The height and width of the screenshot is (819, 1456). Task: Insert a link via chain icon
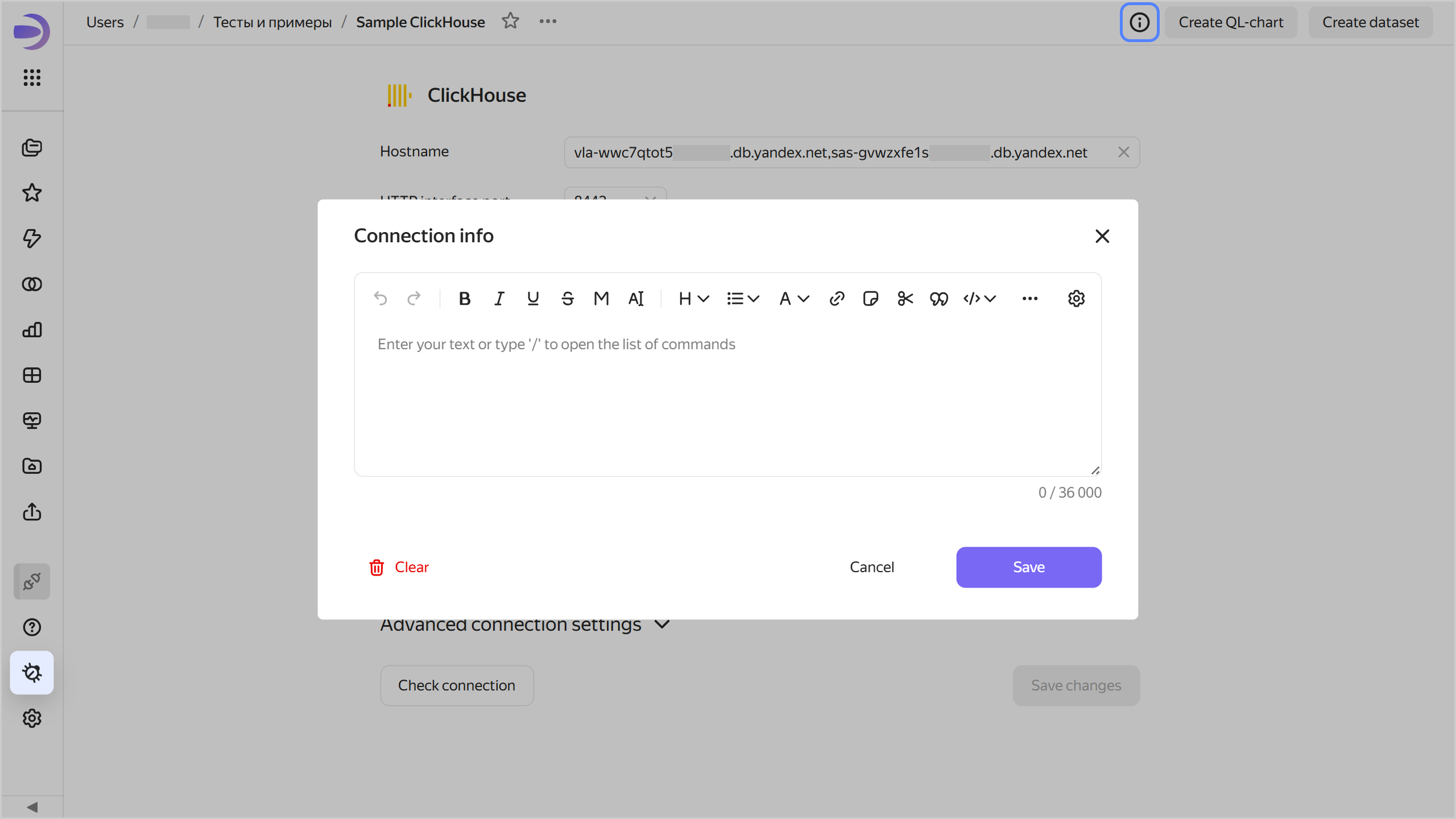tap(837, 299)
